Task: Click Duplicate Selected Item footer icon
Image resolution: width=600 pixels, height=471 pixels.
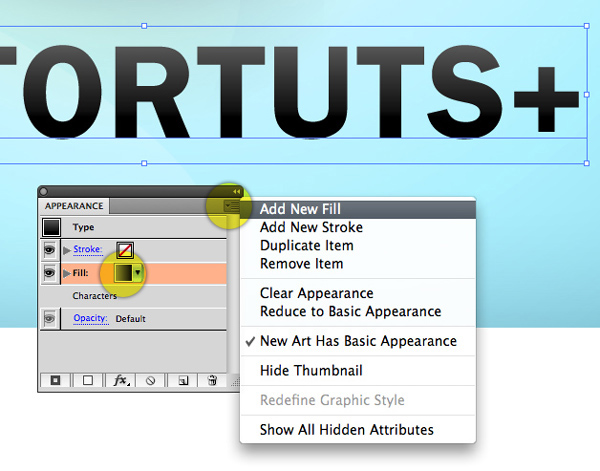Action: tap(183, 380)
